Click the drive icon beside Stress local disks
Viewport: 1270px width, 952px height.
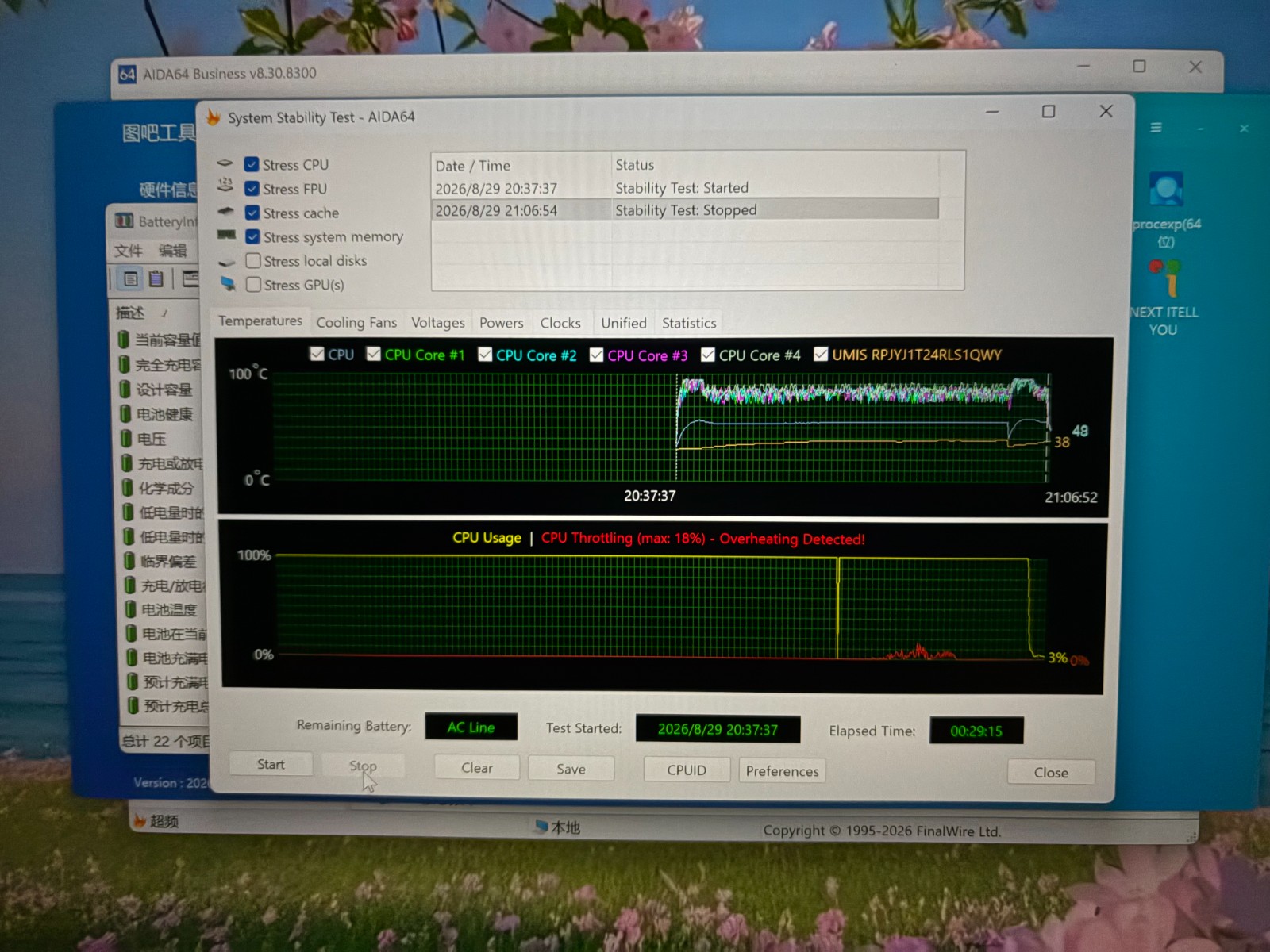(227, 262)
